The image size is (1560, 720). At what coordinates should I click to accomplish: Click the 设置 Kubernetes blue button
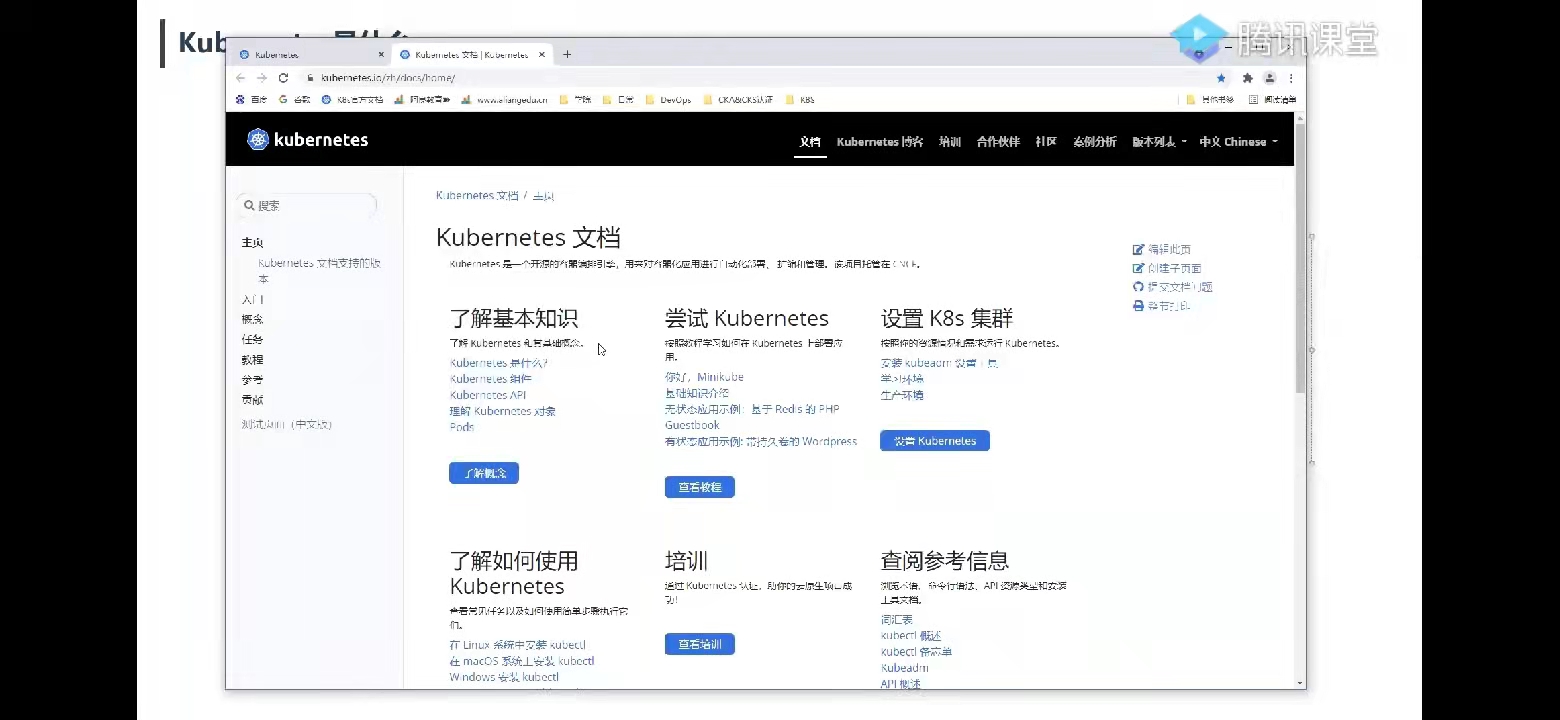935,441
